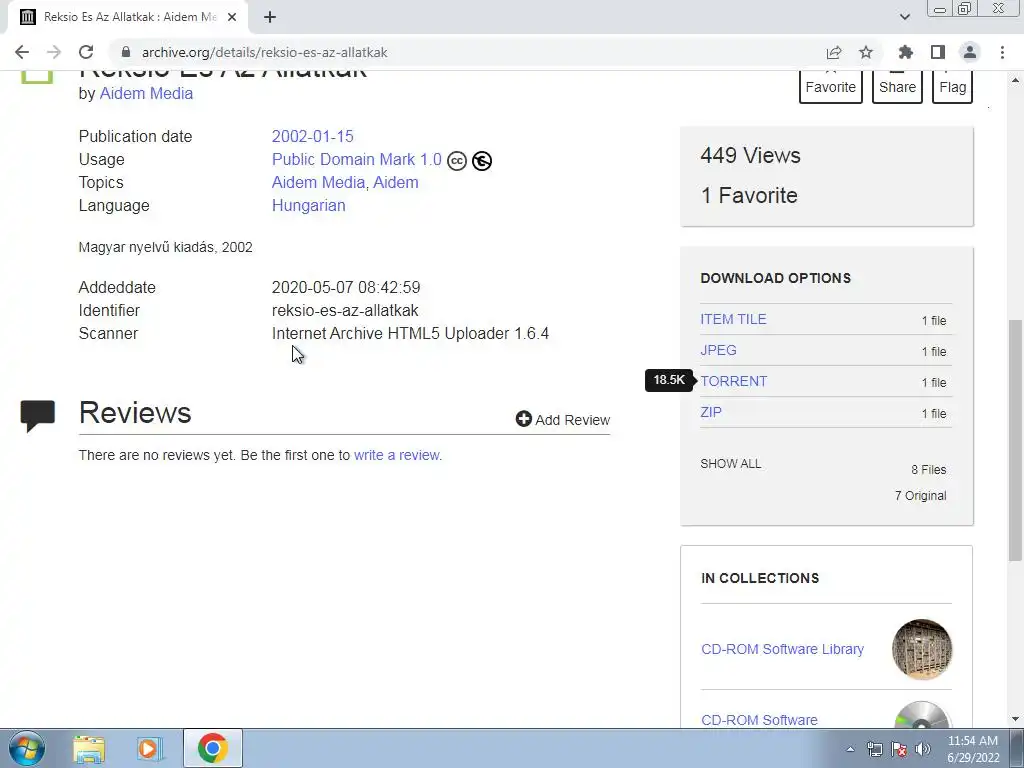
Task: Click the CD-ROM Software disc thumbnail
Action: pyautogui.click(x=921, y=715)
